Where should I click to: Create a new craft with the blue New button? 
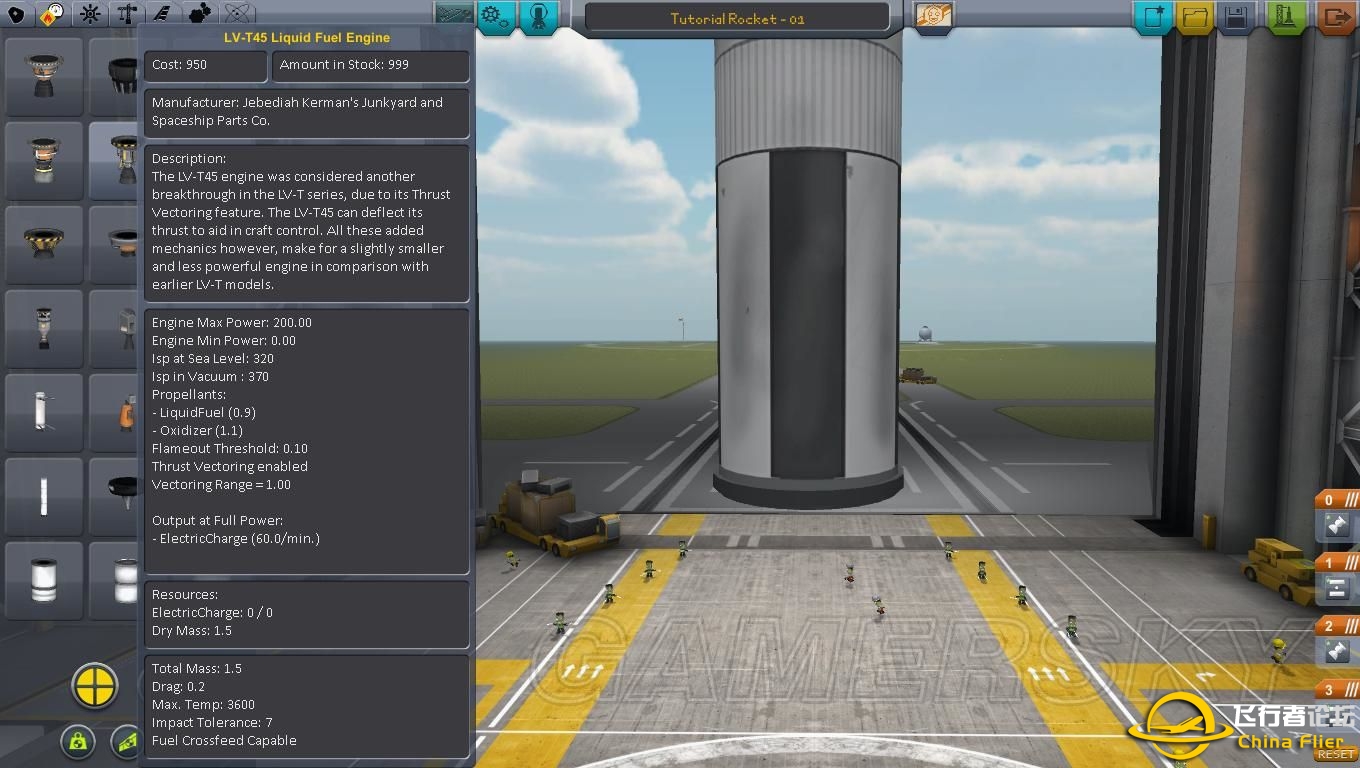1152,17
